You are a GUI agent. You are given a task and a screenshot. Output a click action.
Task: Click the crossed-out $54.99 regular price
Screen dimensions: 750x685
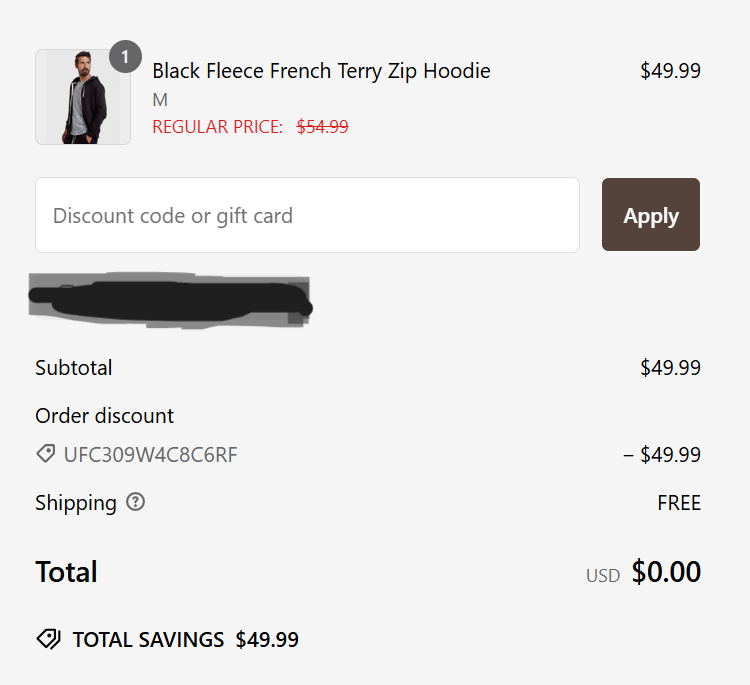click(322, 127)
